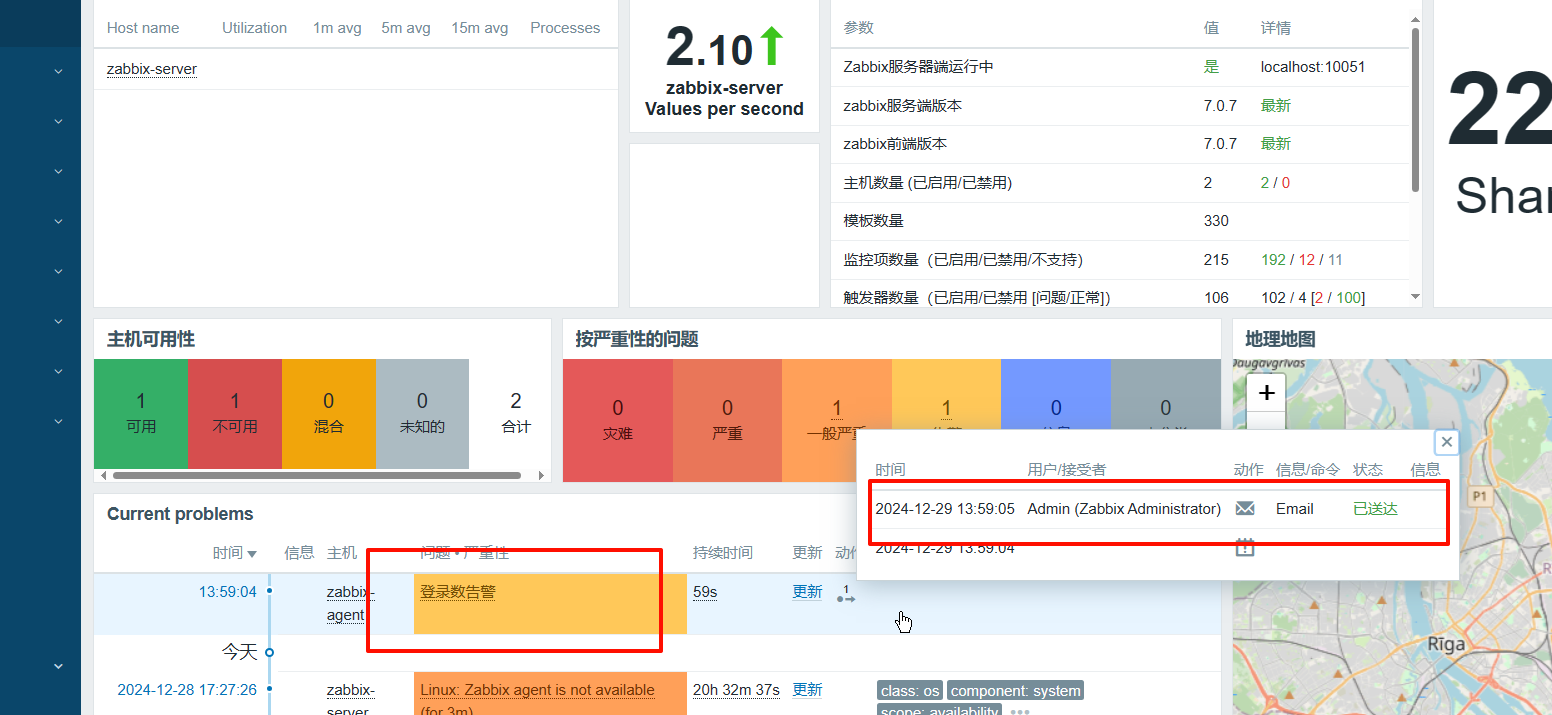Click 更新 for the 登录数告警 problem
Viewport: 1552px width, 715px height.
(x=807, y=591)
